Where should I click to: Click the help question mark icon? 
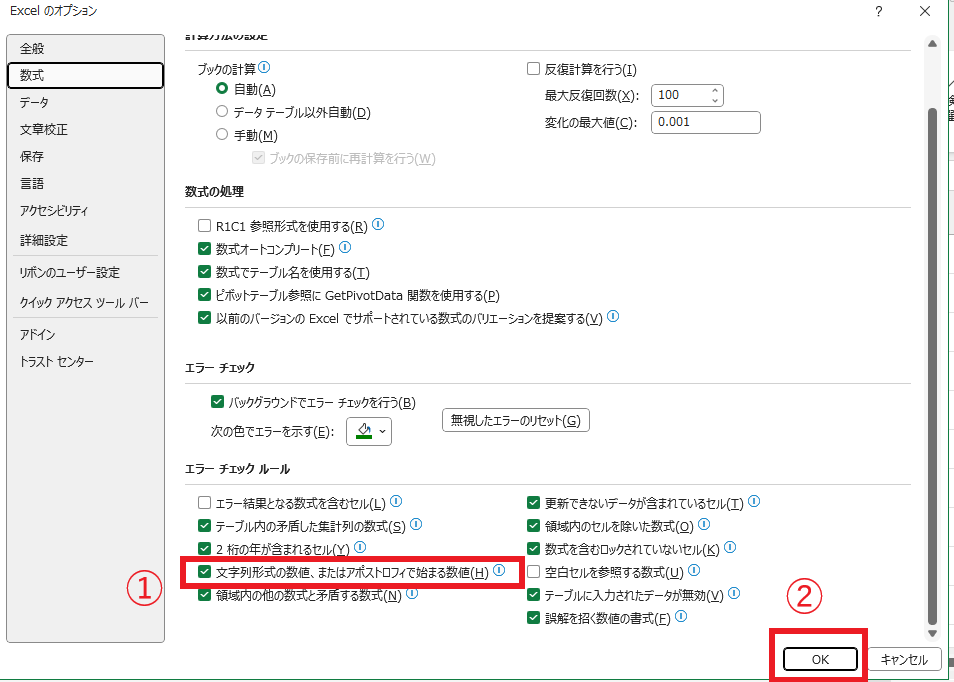(879, 11)
